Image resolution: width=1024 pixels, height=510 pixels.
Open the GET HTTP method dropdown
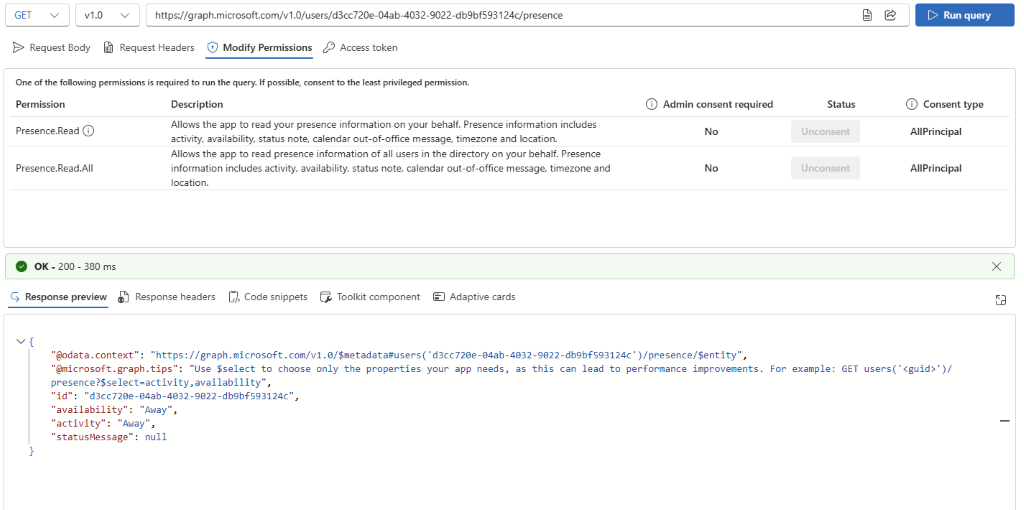click(x=37, y=16)
